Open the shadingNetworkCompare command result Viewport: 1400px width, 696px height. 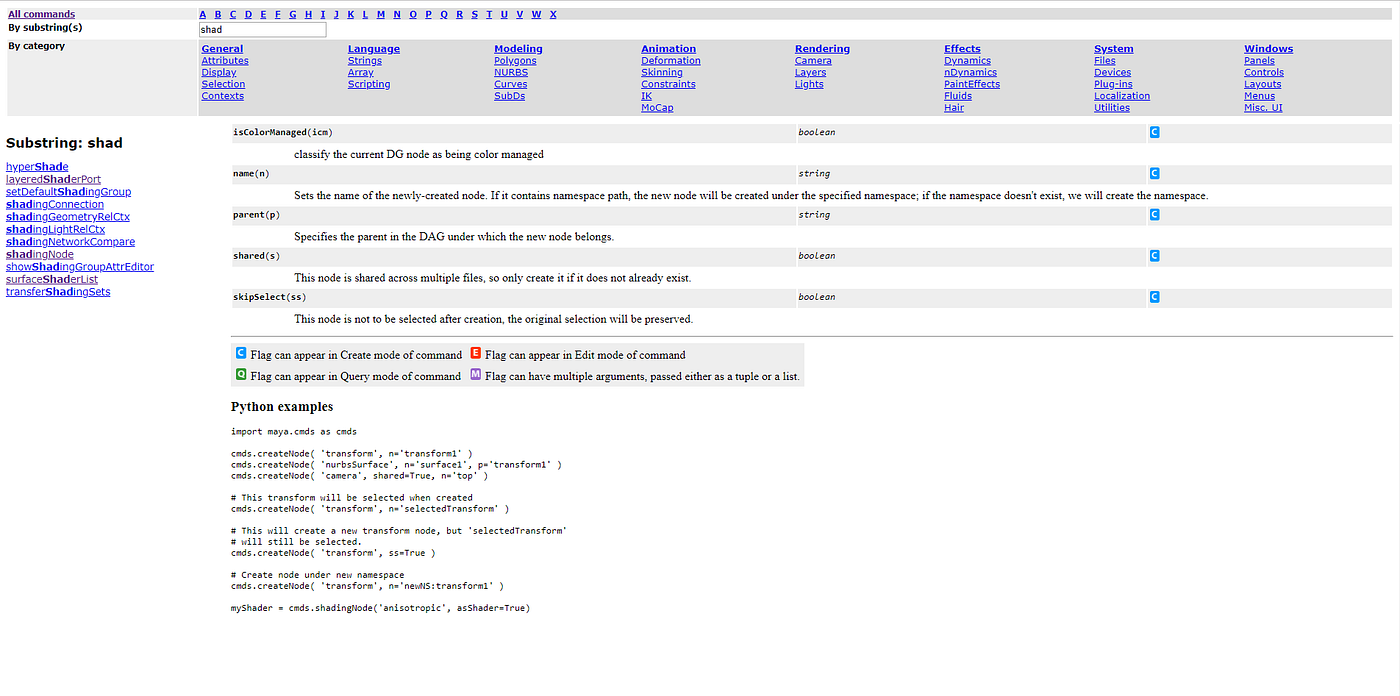click(70, 242)
